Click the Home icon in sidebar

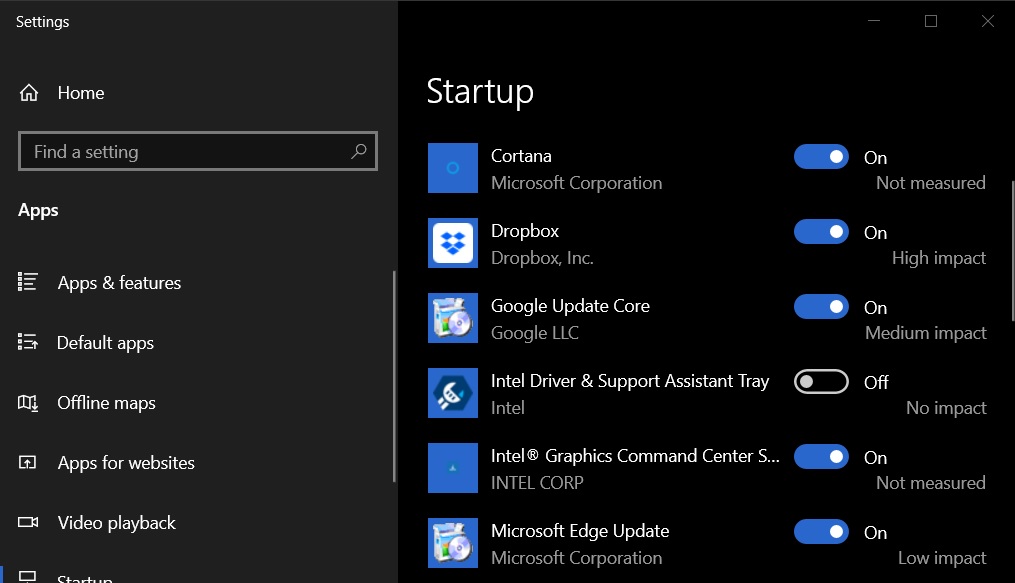(x=29, y=93)
